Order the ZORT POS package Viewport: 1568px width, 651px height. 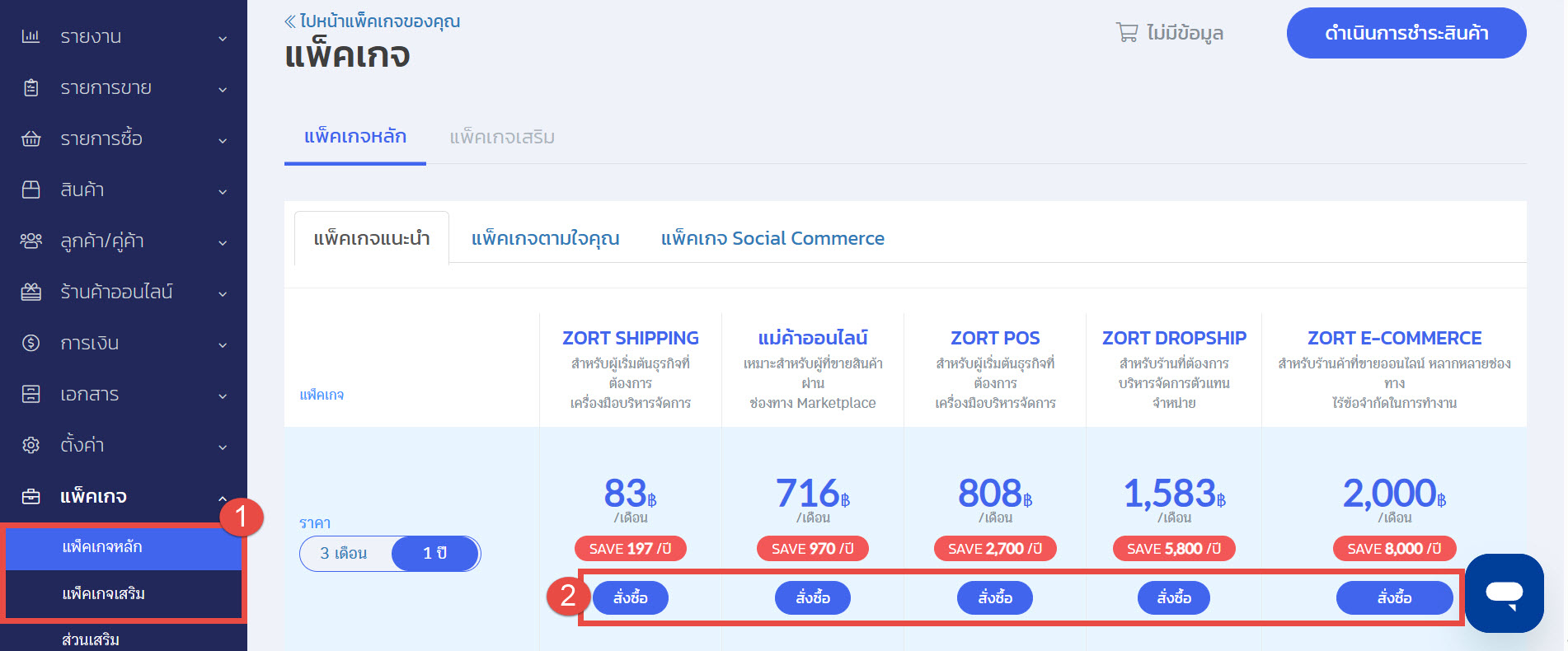coord(994,597)
